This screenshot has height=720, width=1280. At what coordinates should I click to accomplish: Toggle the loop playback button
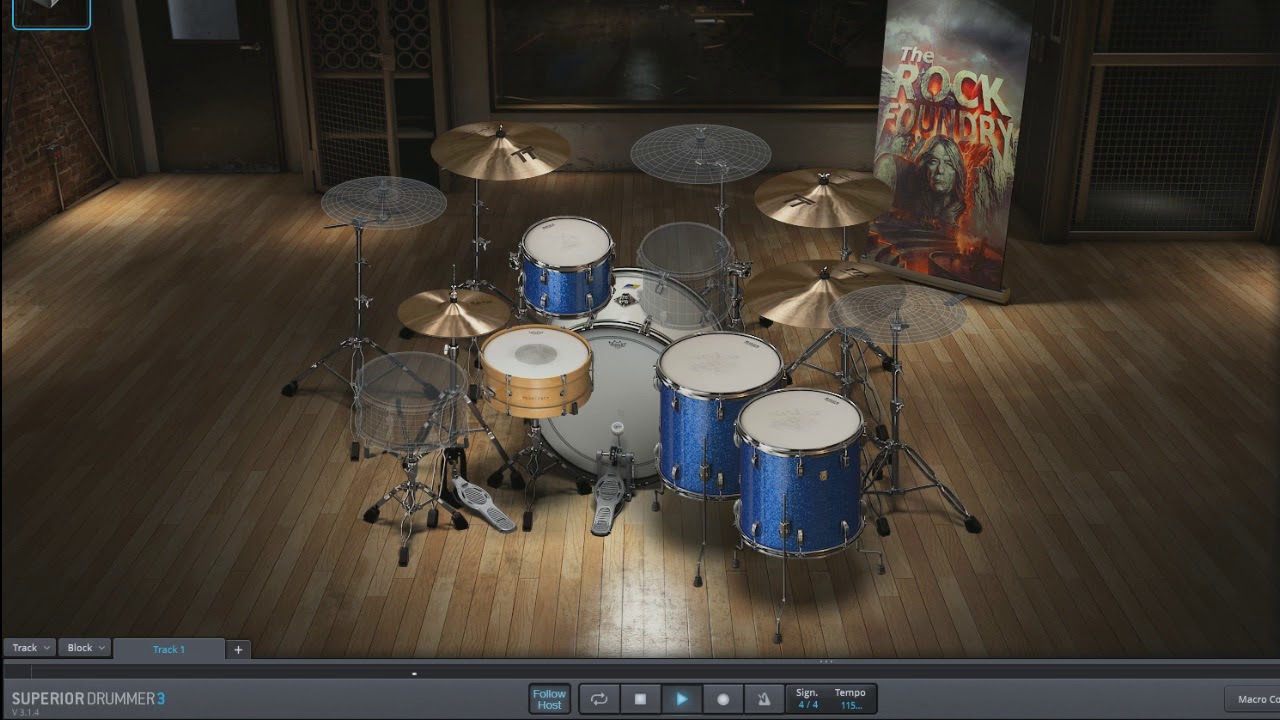click(599, 699)
